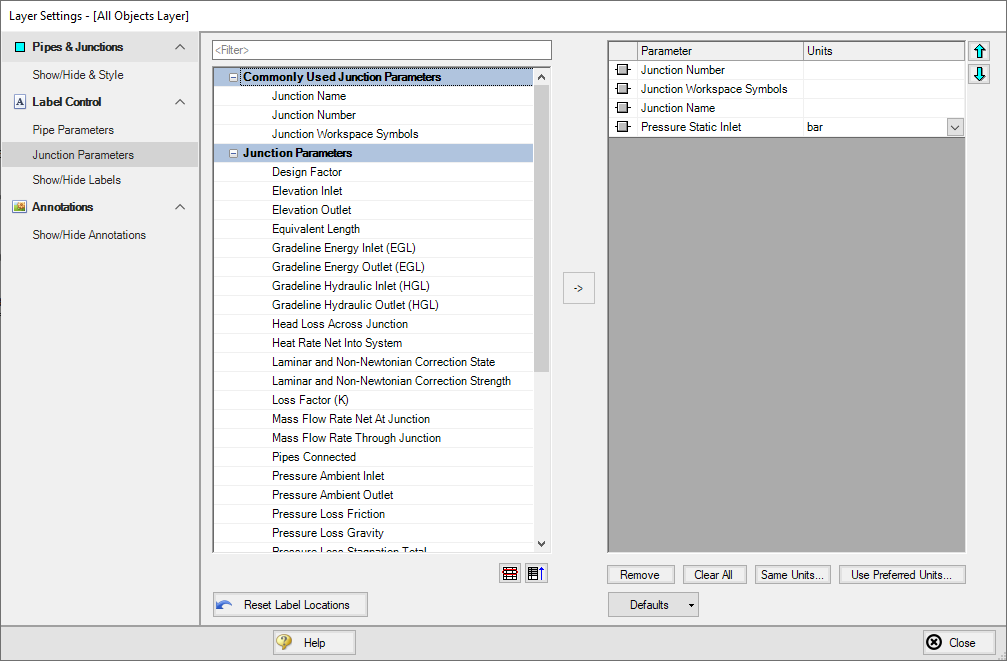Collapse the Pipes & Junctions section chevron
Viewport: 1007px width, 661px height.
coord(180,47)
